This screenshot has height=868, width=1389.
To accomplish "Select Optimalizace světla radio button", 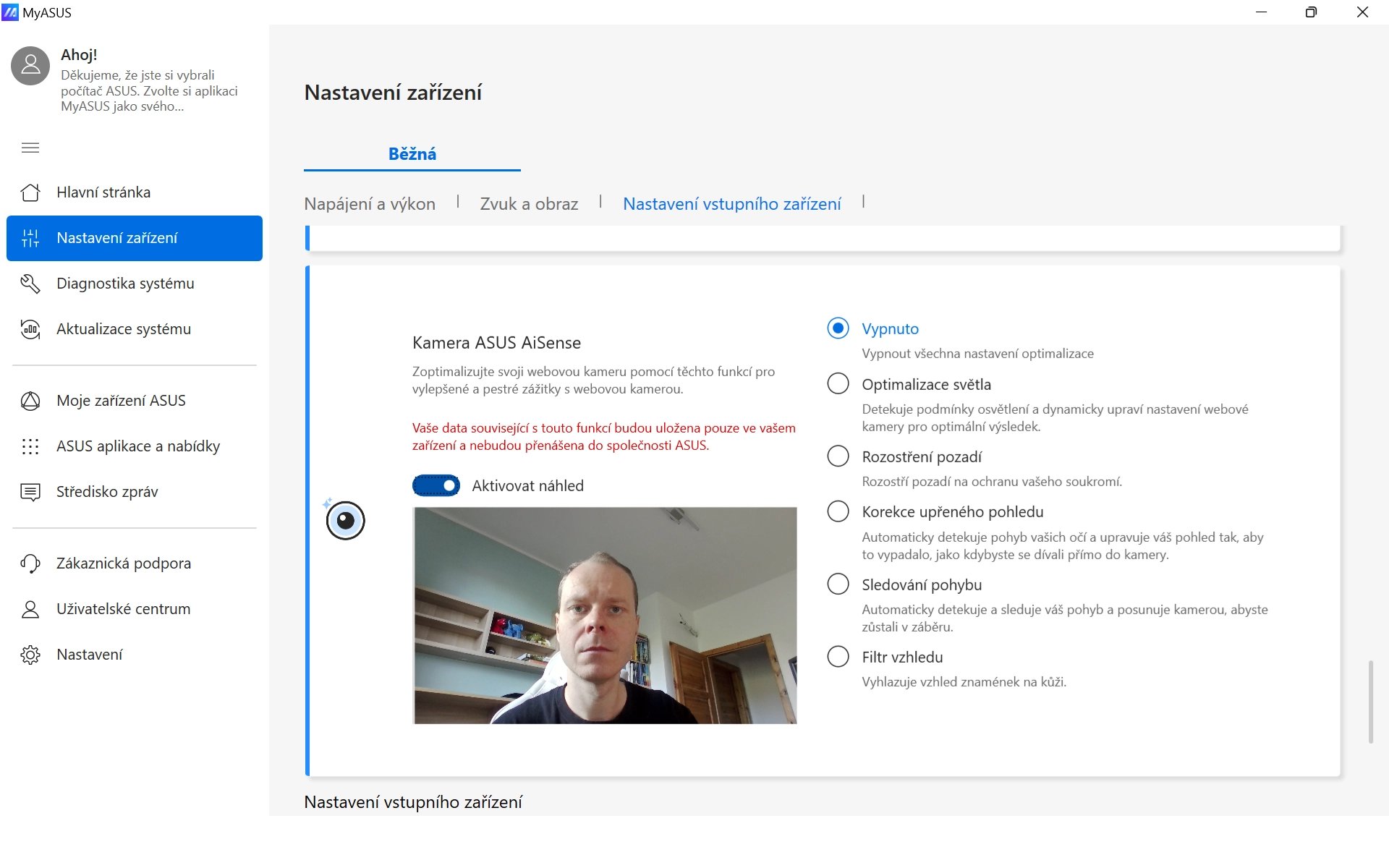I will tap(838, 383).
